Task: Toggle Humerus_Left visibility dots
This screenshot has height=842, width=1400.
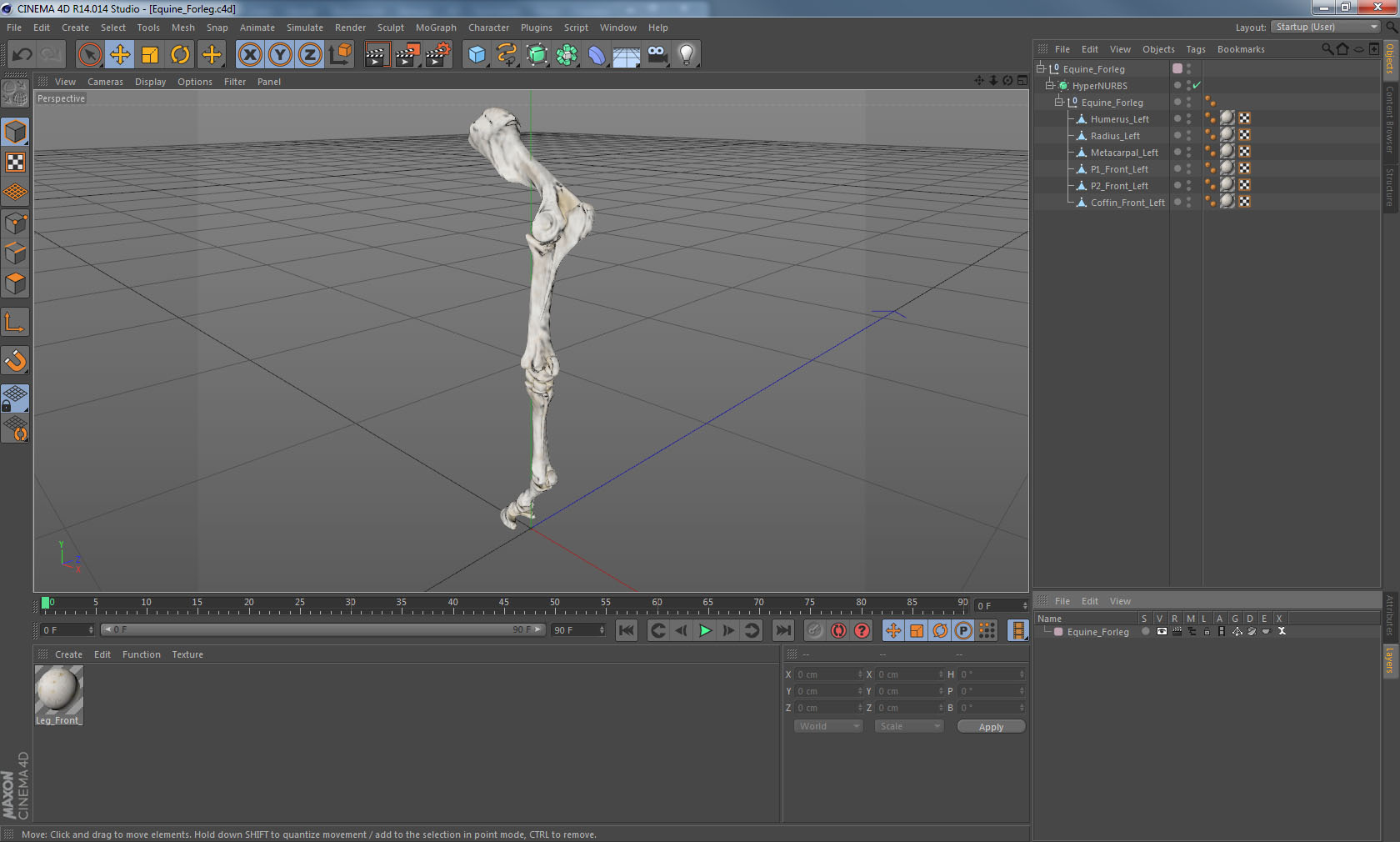Action: pos(1189,119)
